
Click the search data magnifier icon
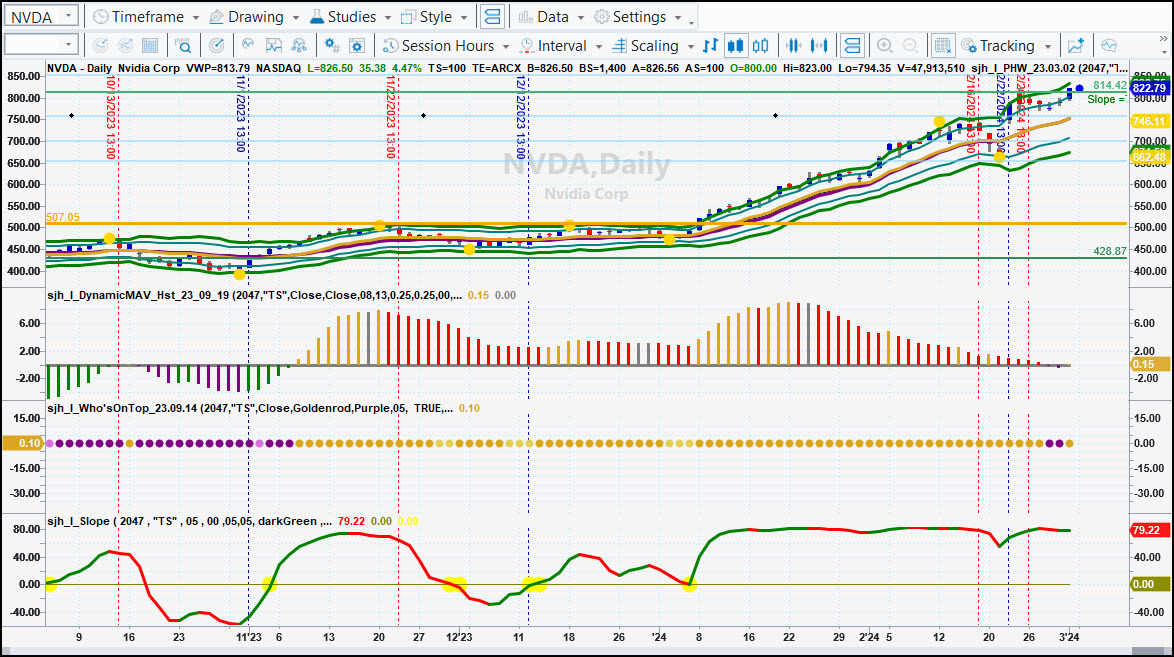183,46
